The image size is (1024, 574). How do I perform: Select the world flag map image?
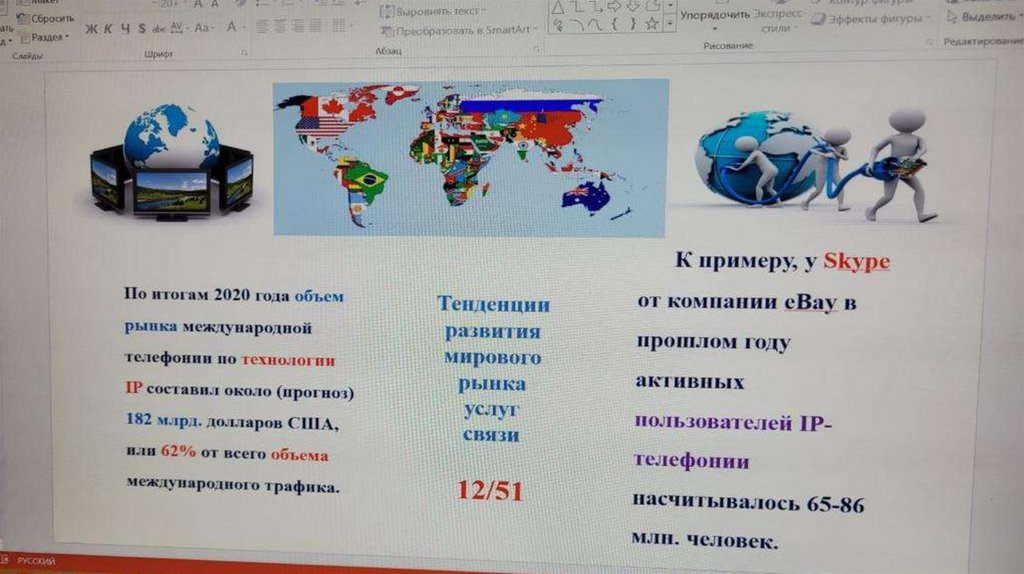tap(470, 157)
